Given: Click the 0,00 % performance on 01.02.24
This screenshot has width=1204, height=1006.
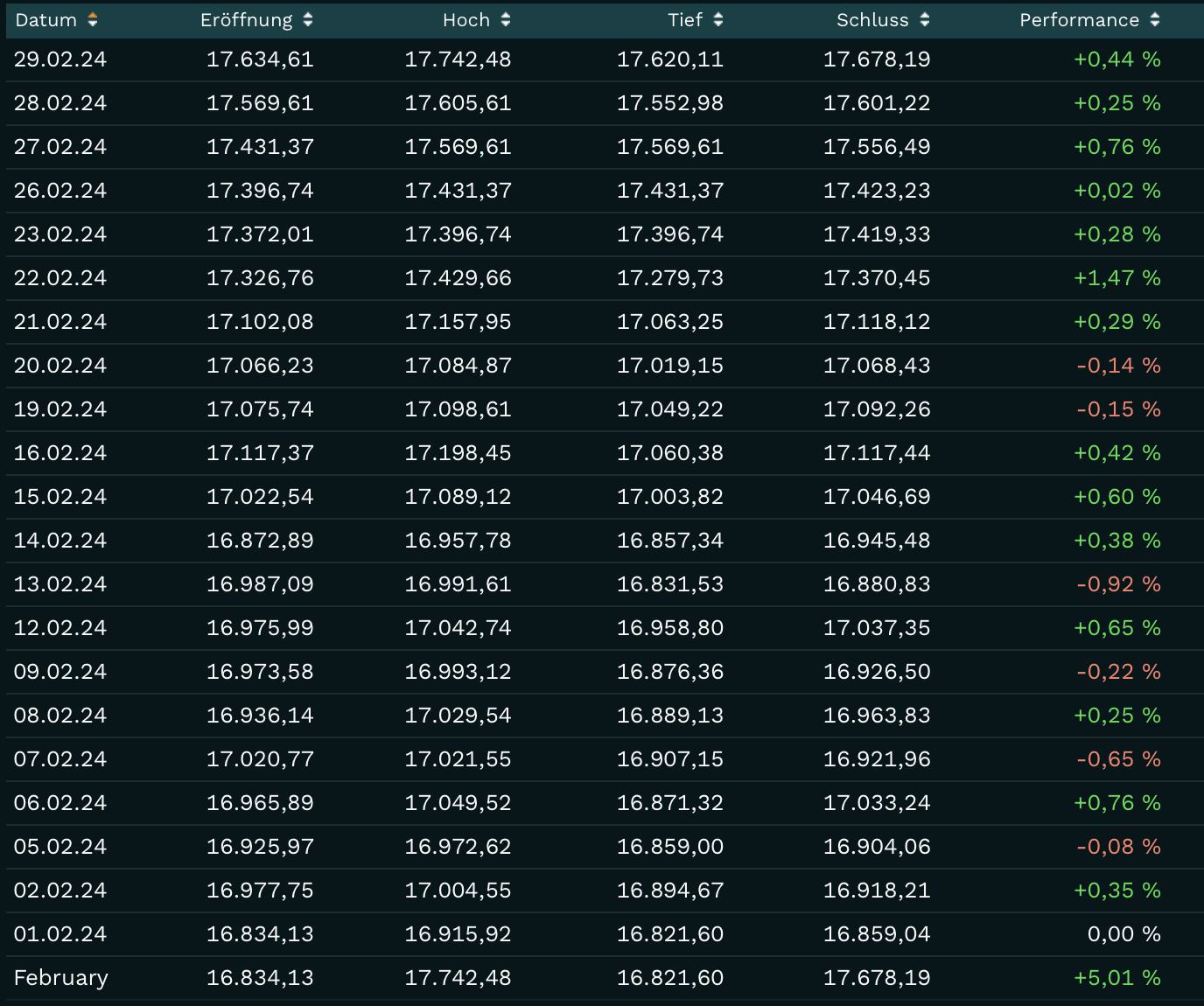Looking at the screenshot, I should (x=1123, y=934).
